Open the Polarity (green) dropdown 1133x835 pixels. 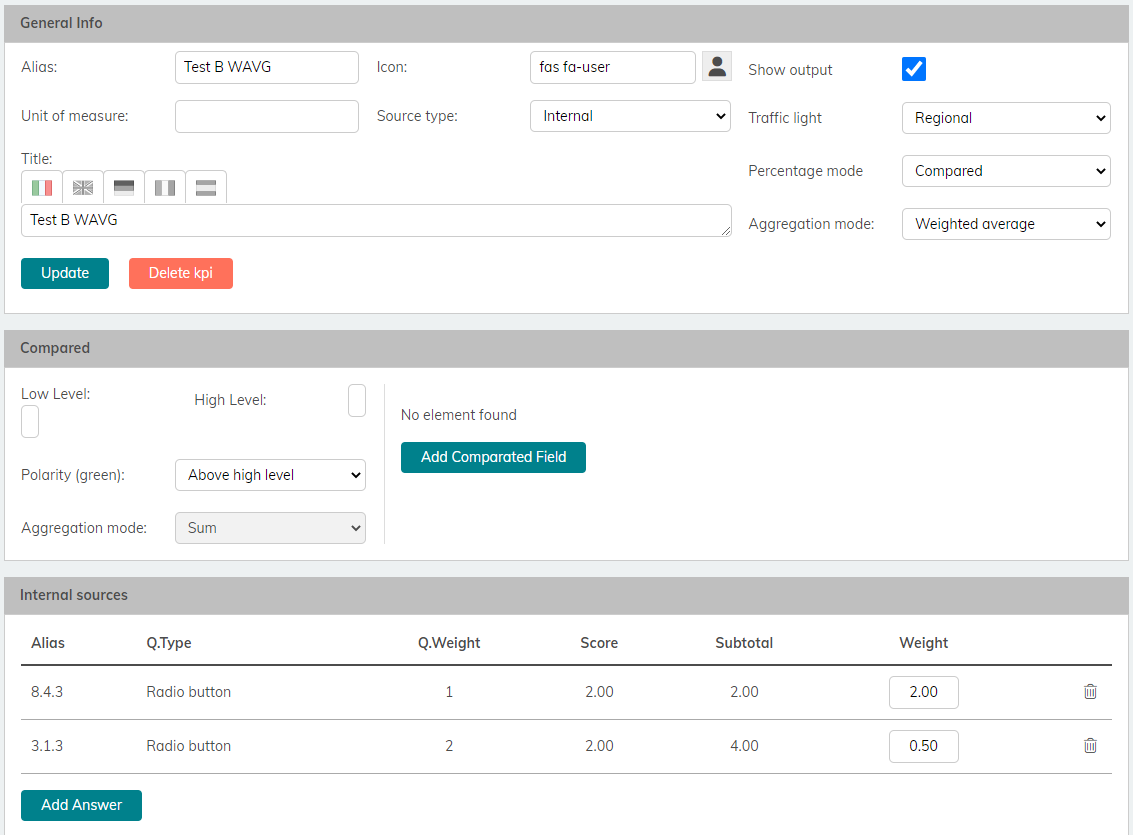[270, 476]
